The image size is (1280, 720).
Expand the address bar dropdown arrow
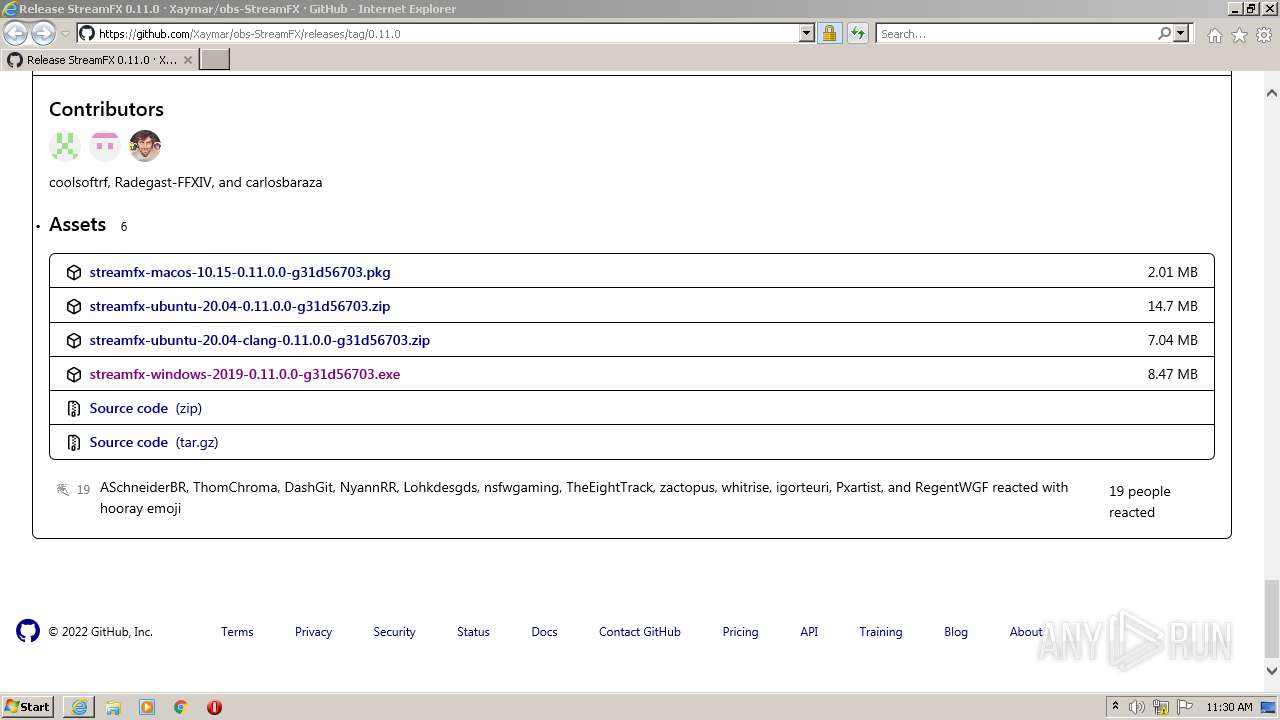click(807, 33)
